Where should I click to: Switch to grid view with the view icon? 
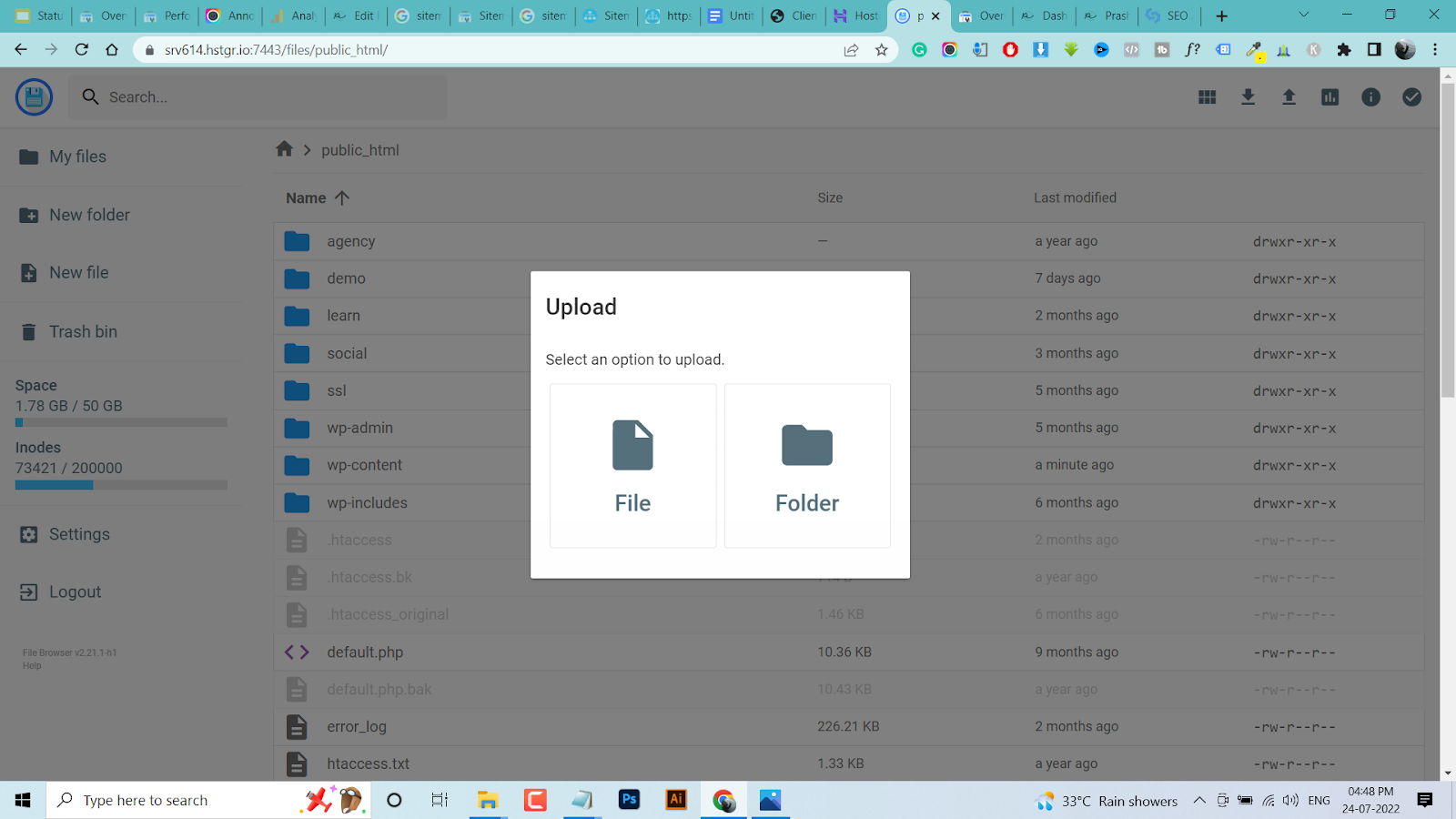pyautogui.click(x=1208, y=97)
